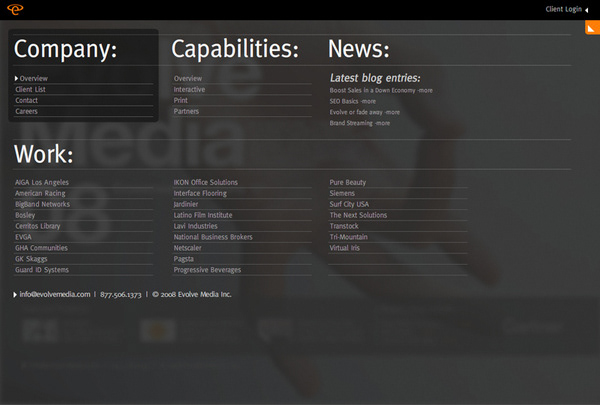View Guard ID Systems work
Screen dimensions: 600x405
(x=42, y=270)
